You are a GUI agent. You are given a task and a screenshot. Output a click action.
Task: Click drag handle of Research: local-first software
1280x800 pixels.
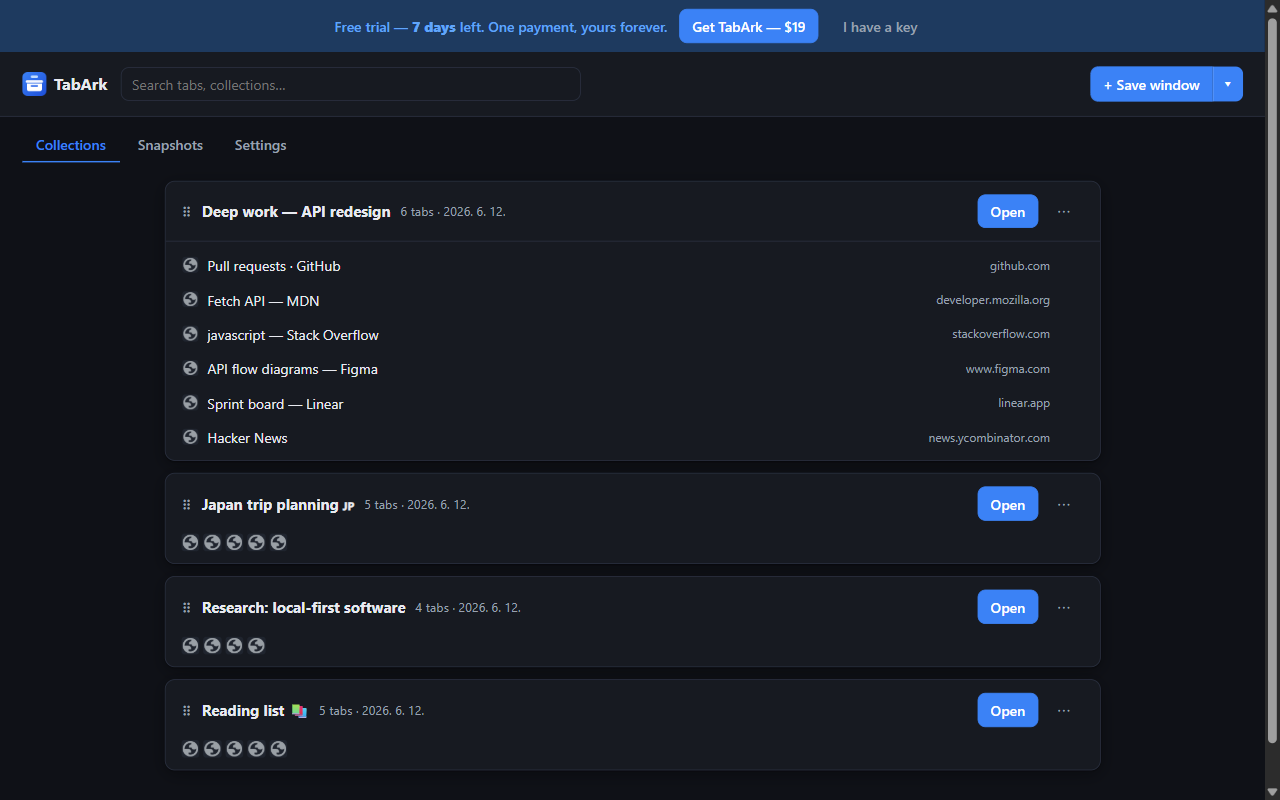(x=186, y=608)
